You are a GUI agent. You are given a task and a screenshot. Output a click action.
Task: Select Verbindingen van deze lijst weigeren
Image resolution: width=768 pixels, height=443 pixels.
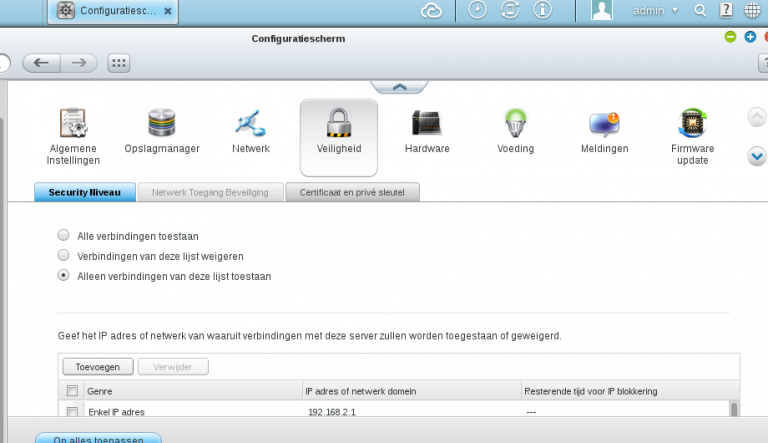point(63,255)
